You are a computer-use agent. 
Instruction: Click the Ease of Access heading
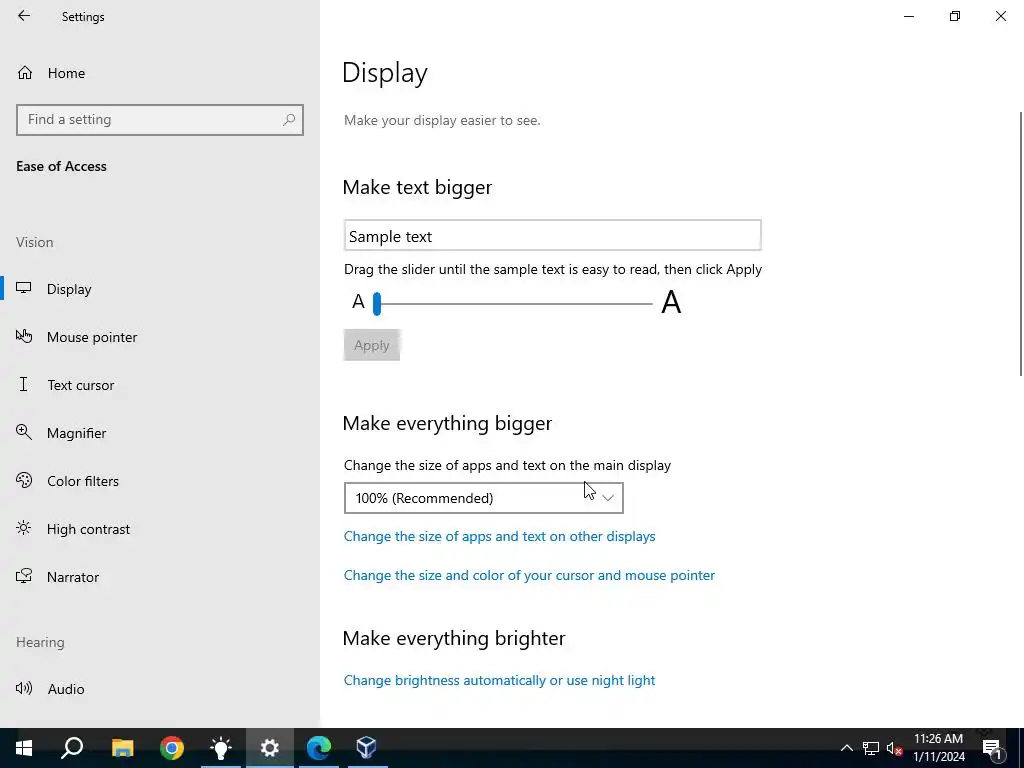(x=61, y=167)
